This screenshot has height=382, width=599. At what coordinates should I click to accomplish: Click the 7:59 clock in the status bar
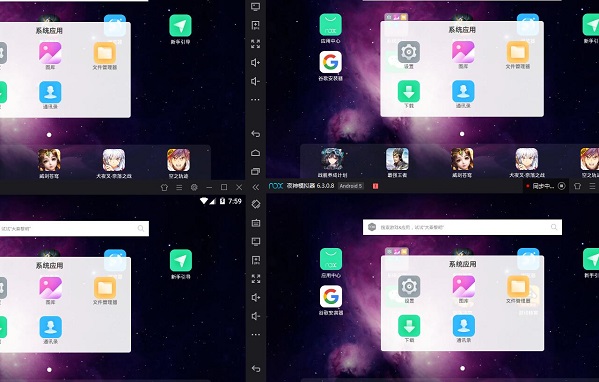(235, 201)
